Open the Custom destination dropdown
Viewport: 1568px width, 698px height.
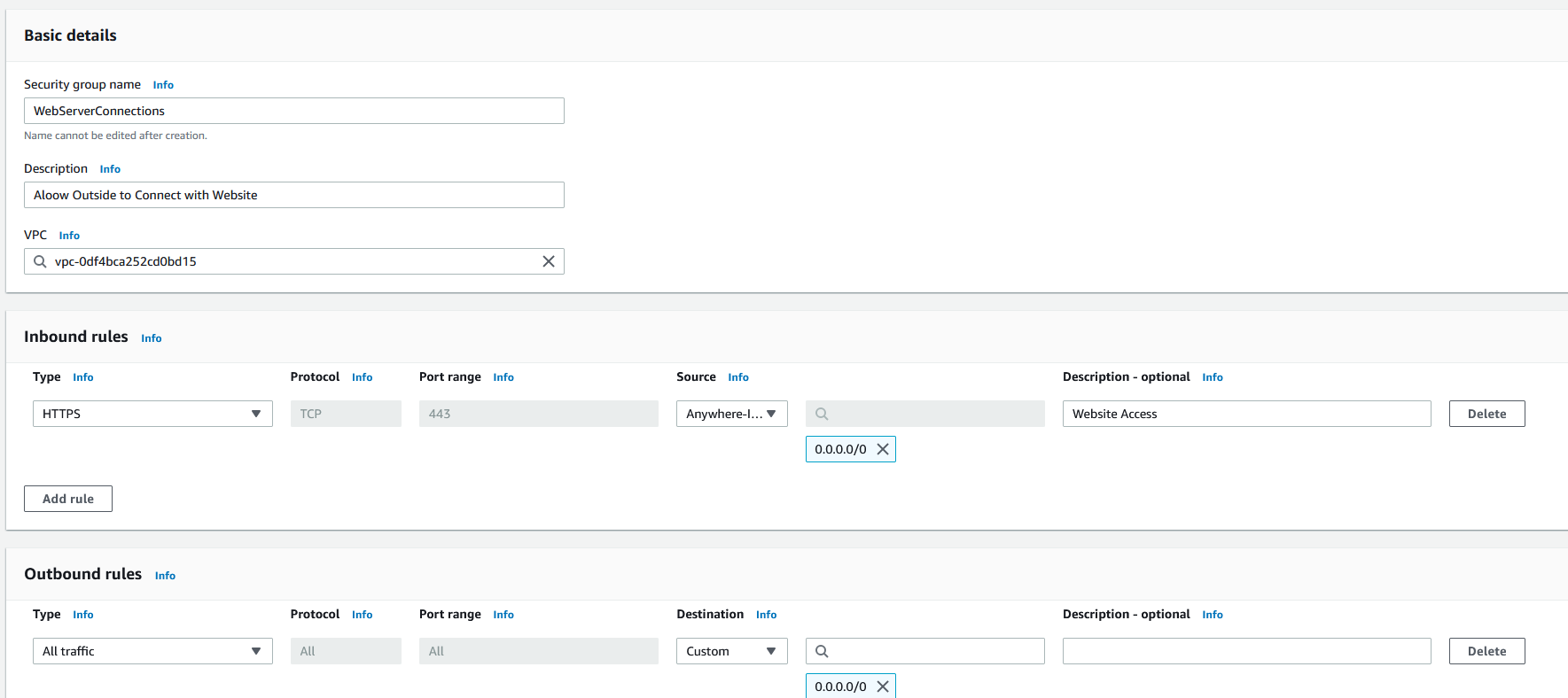click(x=731, y=651)
